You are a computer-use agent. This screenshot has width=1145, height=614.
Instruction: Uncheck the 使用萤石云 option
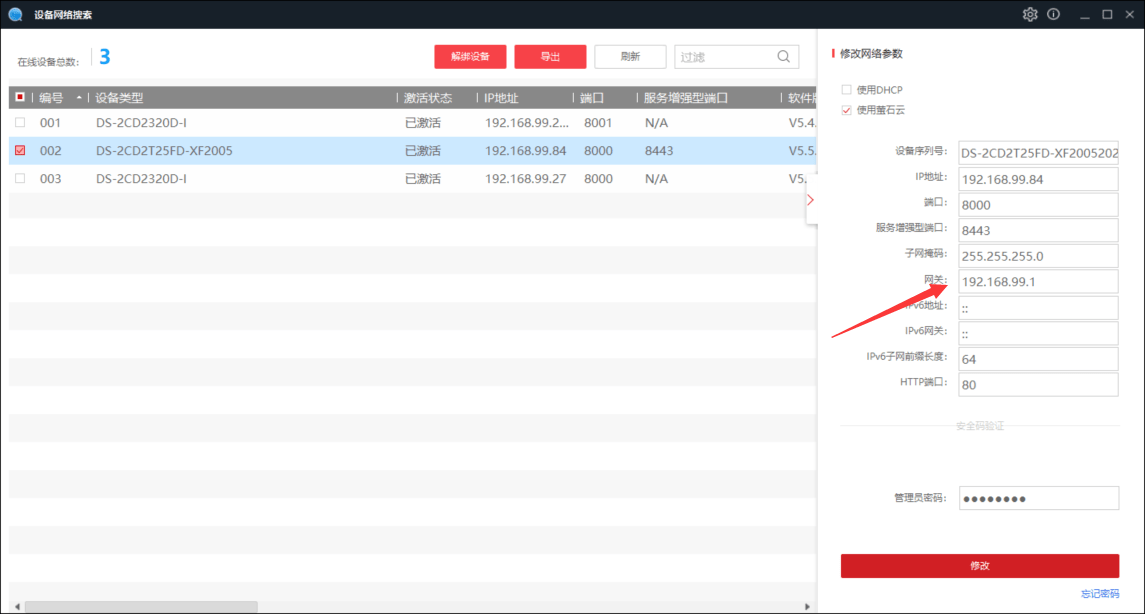(x=847, y=110)
